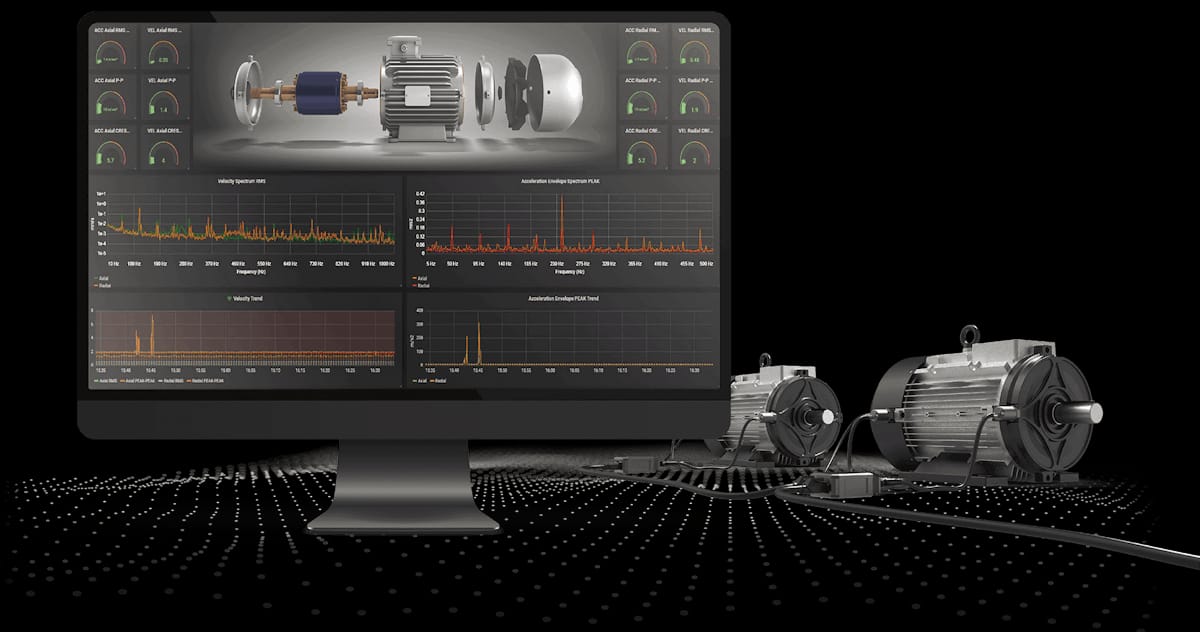This screenshot has height=632, width=1200.
Task: Open the VEL Radial RMS gauge
Action: coord(695,51)
